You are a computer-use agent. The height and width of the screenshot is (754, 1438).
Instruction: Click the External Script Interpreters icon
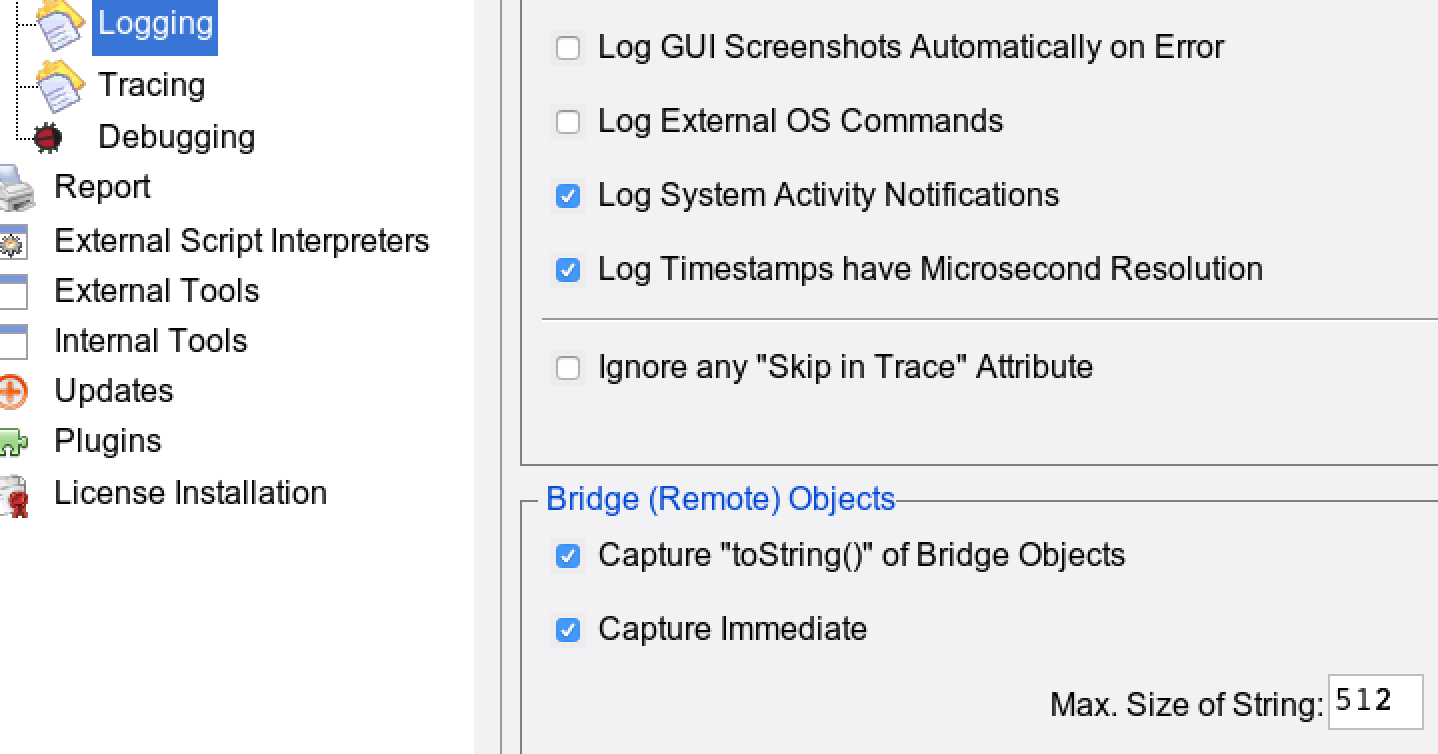14,242
